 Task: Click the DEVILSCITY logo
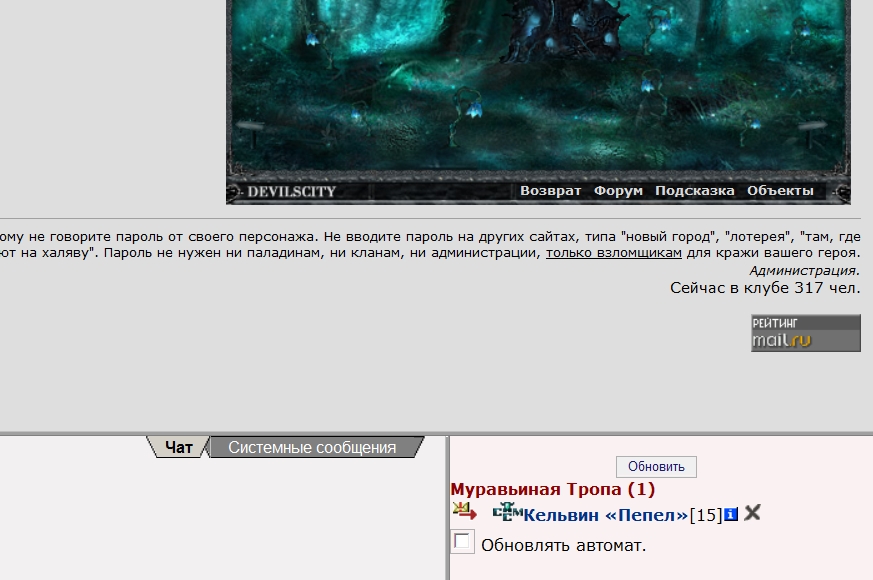(x=291, y=192)
